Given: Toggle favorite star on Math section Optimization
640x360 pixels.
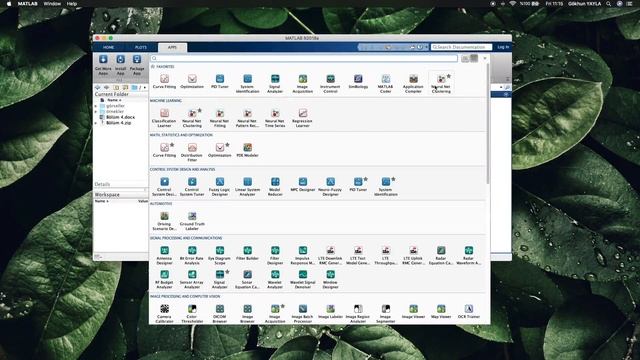Looking at the screenshot, I should point(227,144).
